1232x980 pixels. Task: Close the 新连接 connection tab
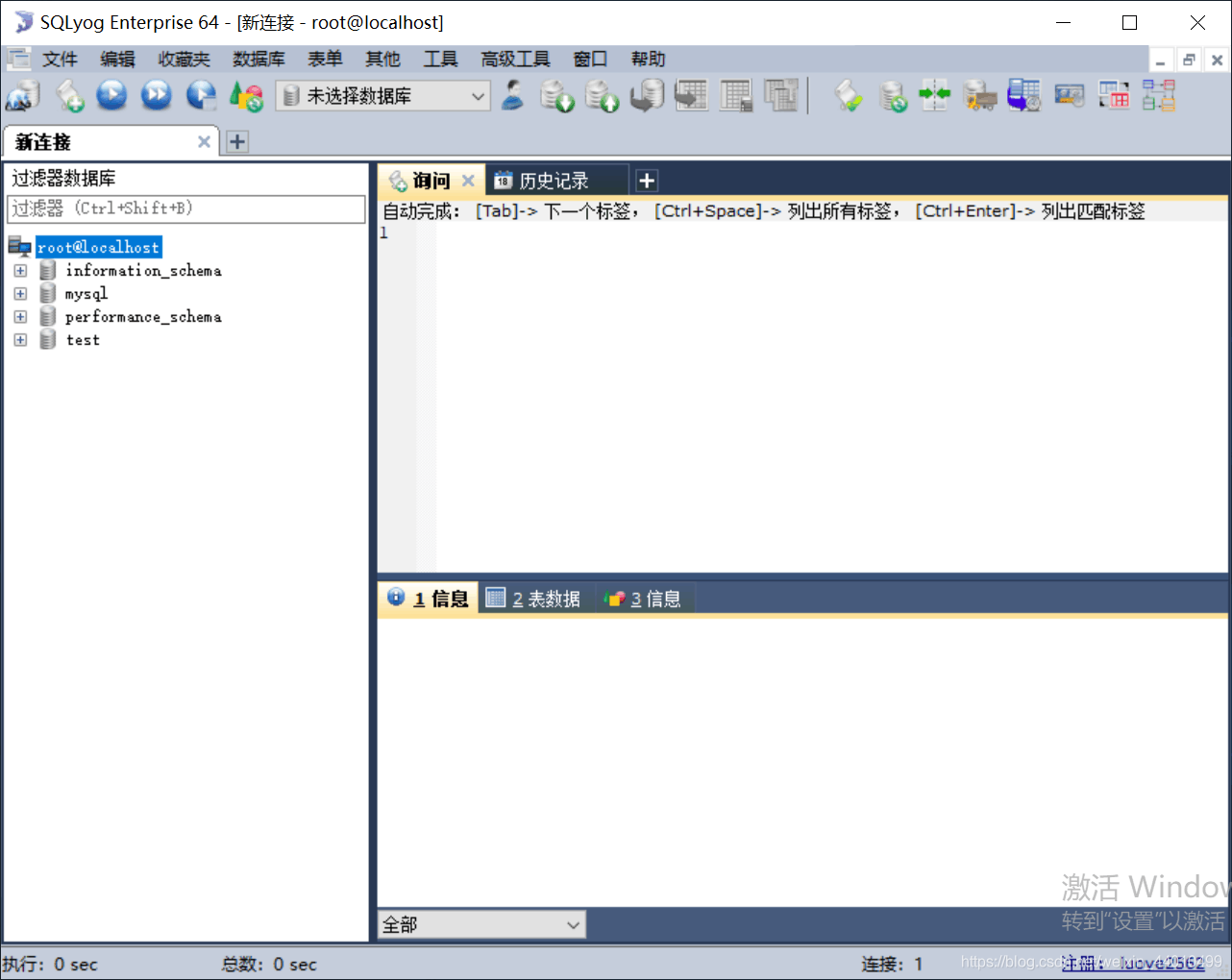[204, 142]
